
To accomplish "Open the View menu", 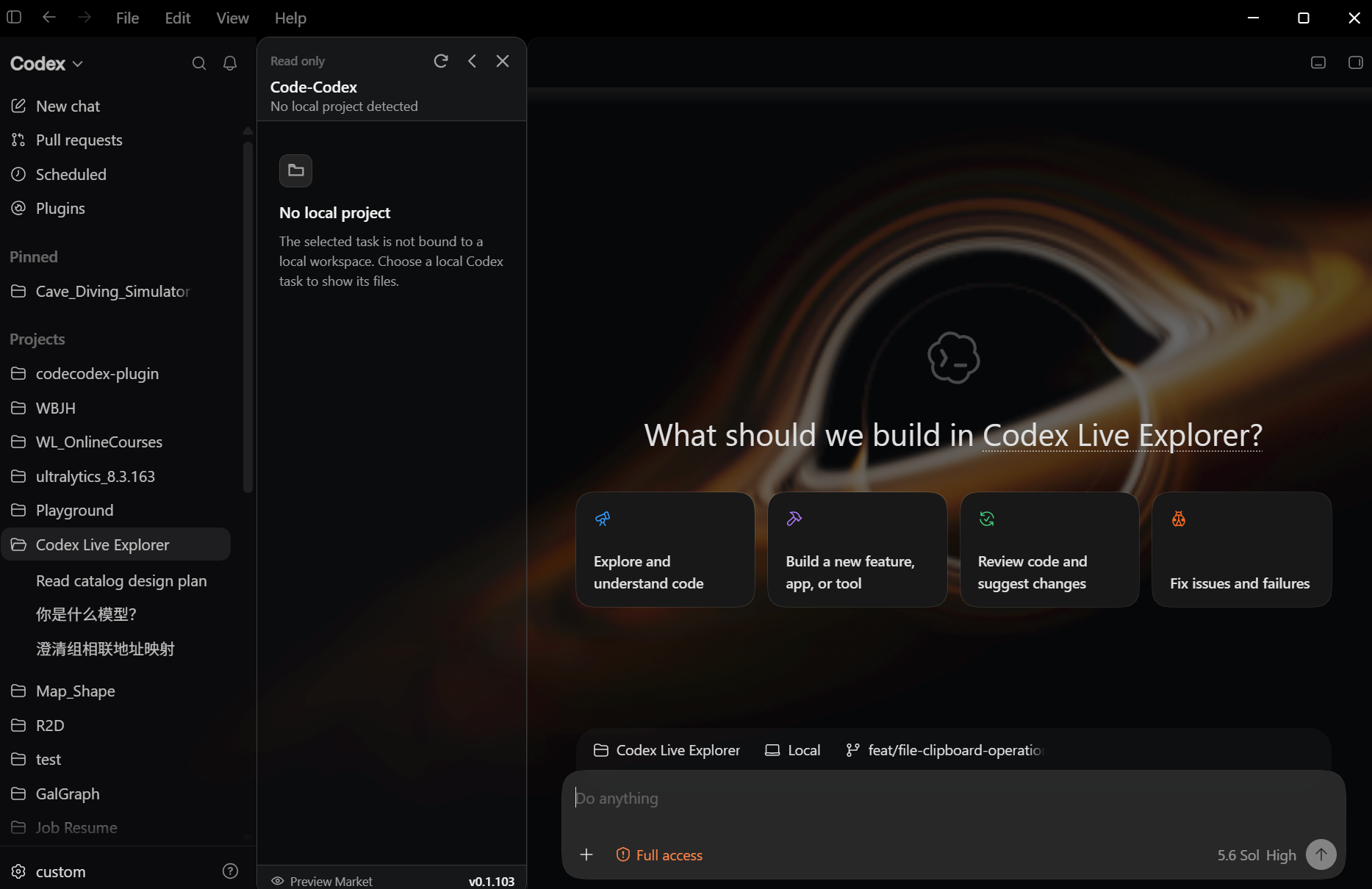I will pyautogui.click(x=232, y=18).
